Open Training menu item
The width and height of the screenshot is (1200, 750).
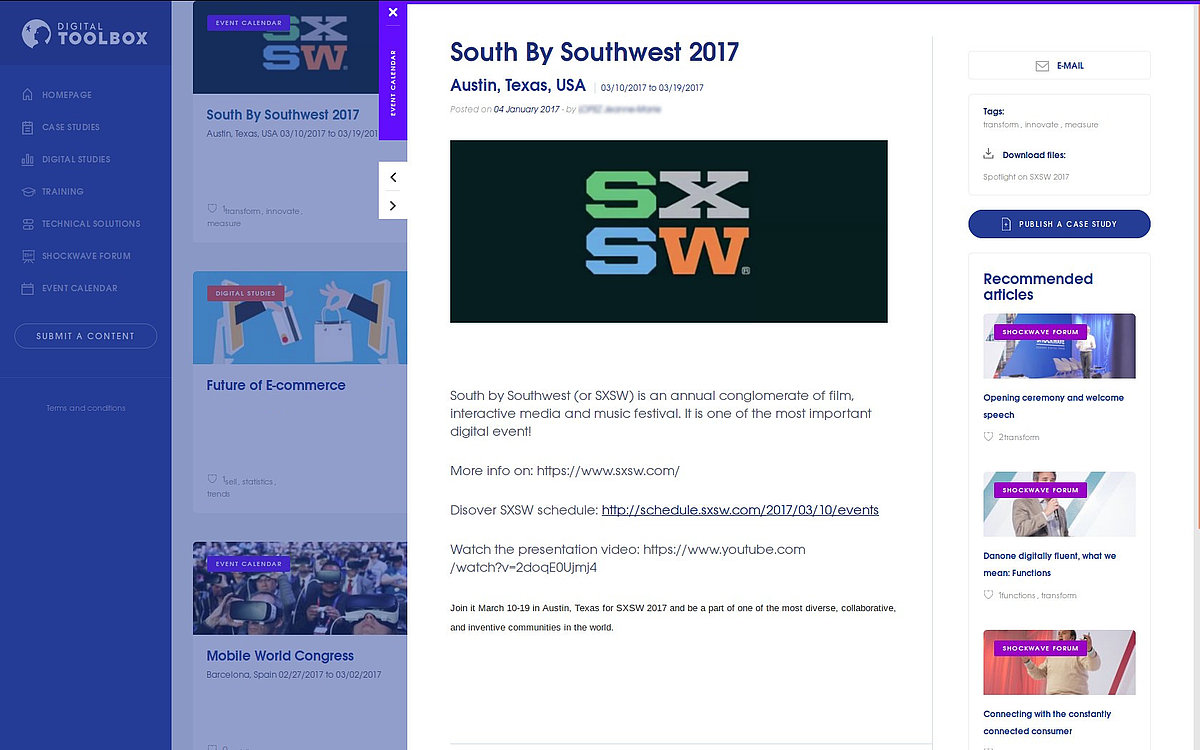pyautogui.click(x=63, y=191)
